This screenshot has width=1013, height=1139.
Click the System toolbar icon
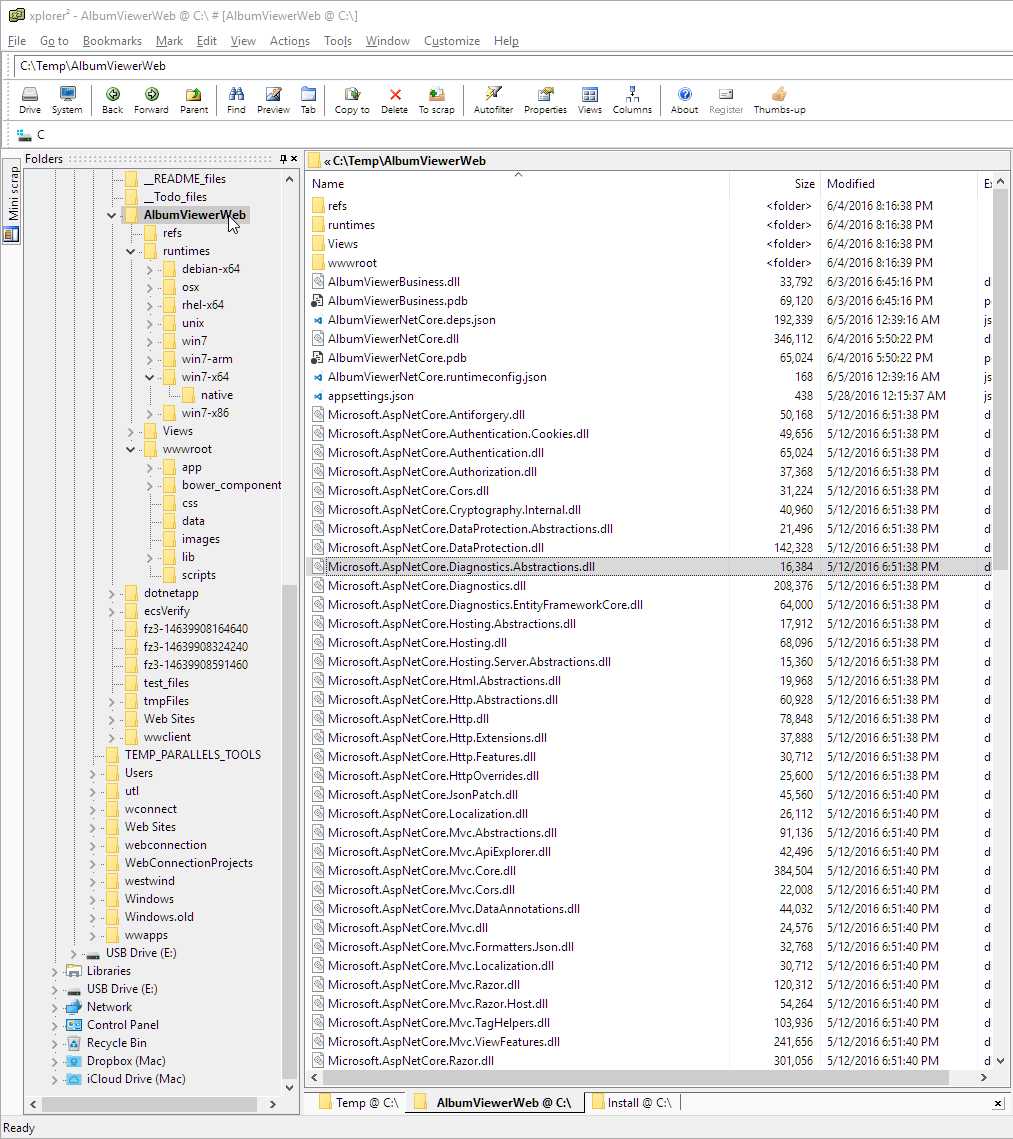point(67,100)
